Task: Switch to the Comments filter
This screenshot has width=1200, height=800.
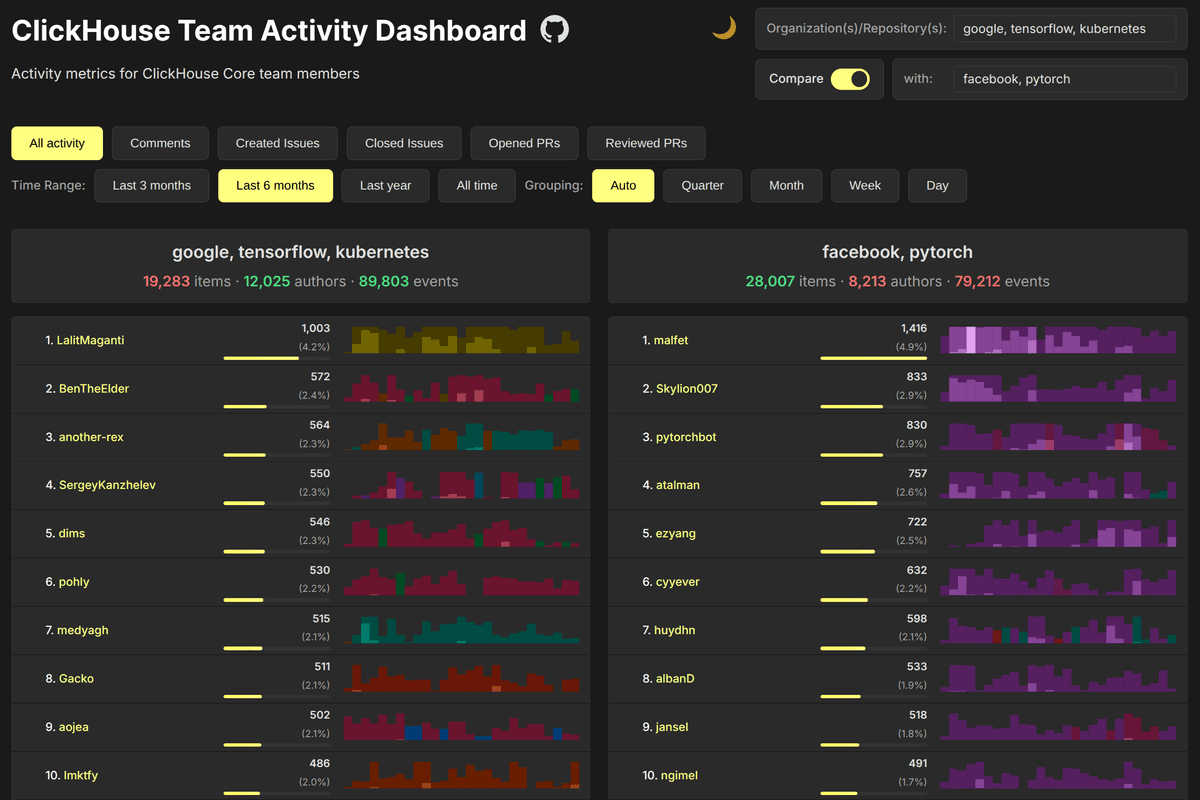Action: click(160, 143)
